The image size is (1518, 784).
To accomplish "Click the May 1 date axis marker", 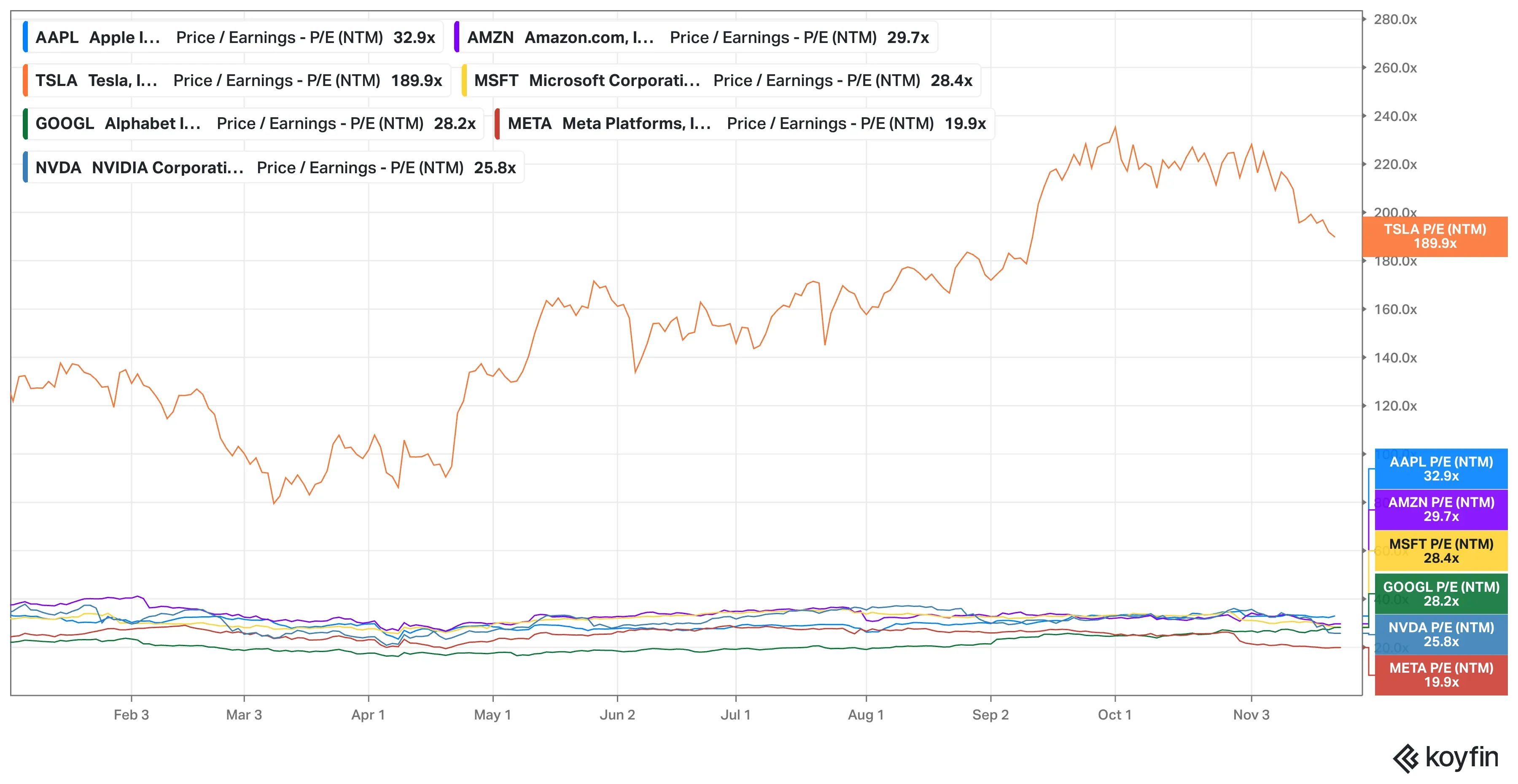I will click(x=493, y=714).
